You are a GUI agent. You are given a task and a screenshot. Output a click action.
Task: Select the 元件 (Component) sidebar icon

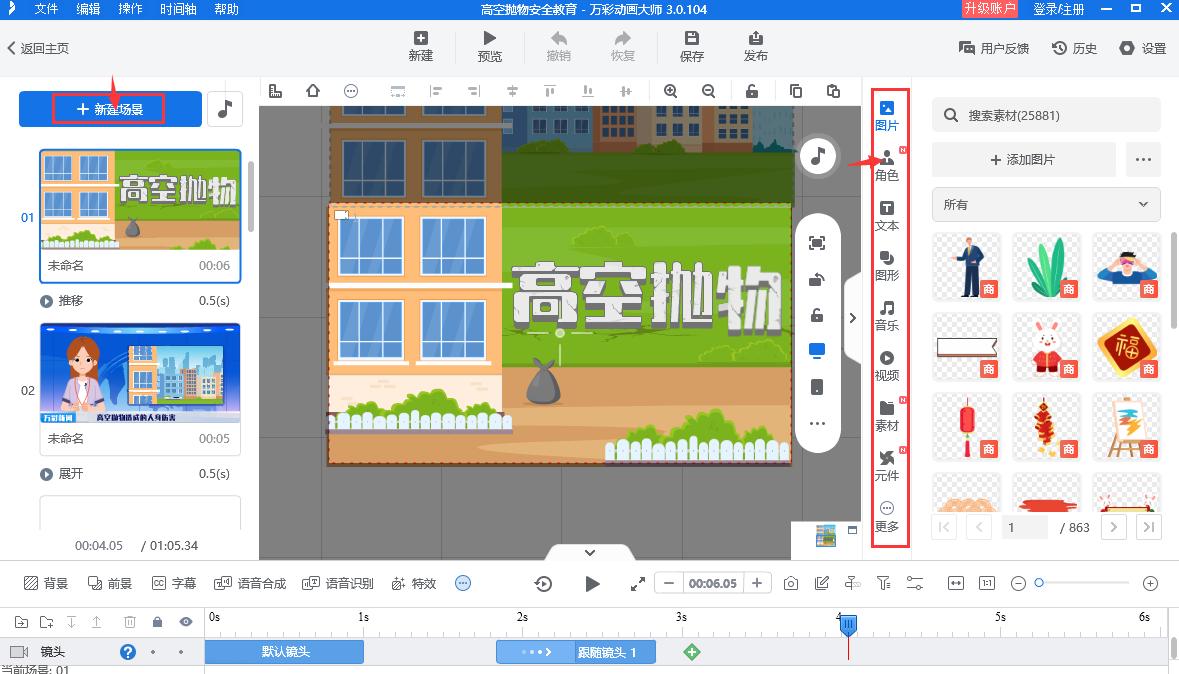point(885,466)
